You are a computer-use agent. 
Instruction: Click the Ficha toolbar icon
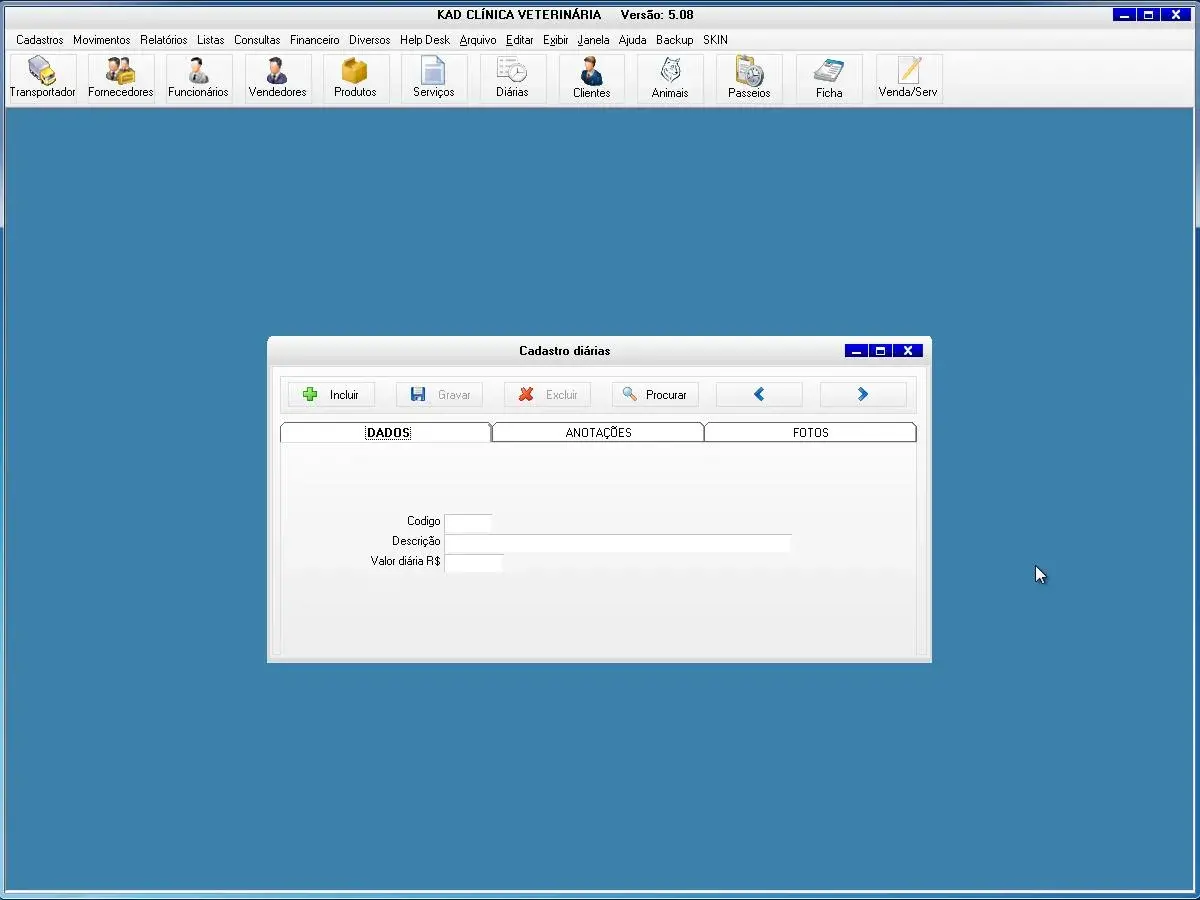[829, 78]
